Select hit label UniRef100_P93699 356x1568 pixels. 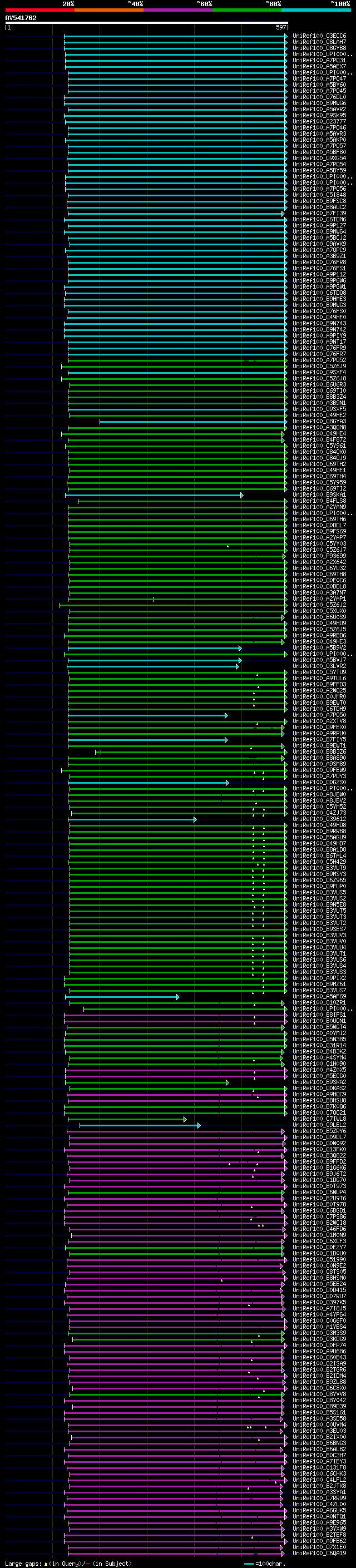tap(319, 556)
